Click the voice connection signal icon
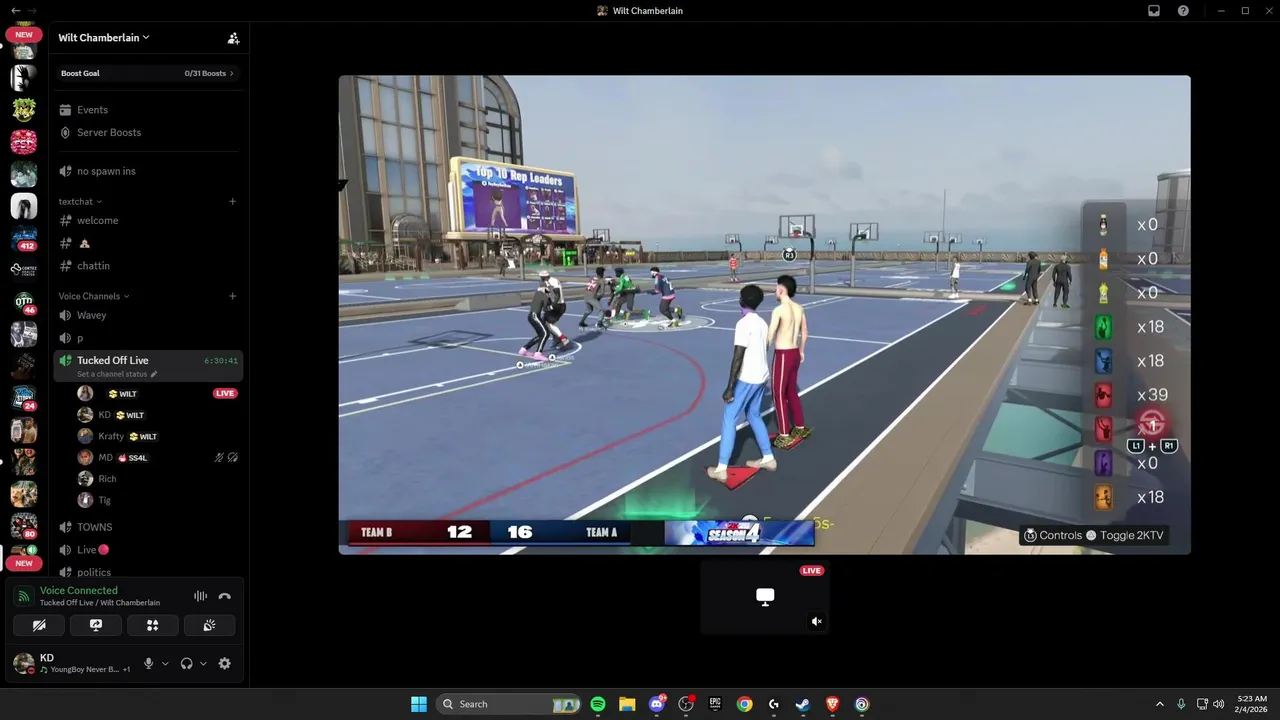Screen dimensions: 1280x720 pyautogui.click(x=24, y=596)
